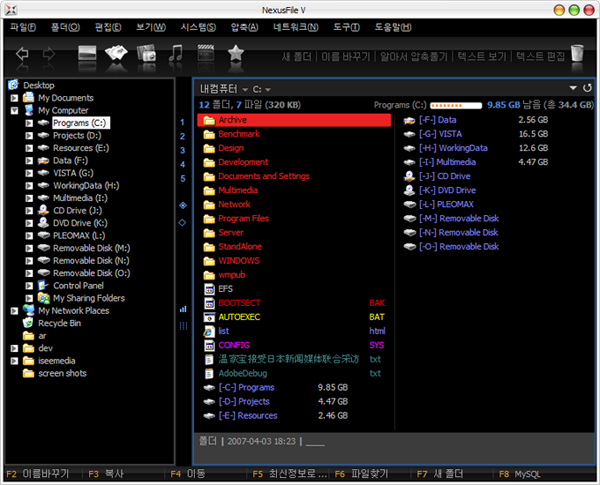Click the F8 MySQL function button
Image resolution: width=600 pixels, height=485 pixels.
[520, 474]
